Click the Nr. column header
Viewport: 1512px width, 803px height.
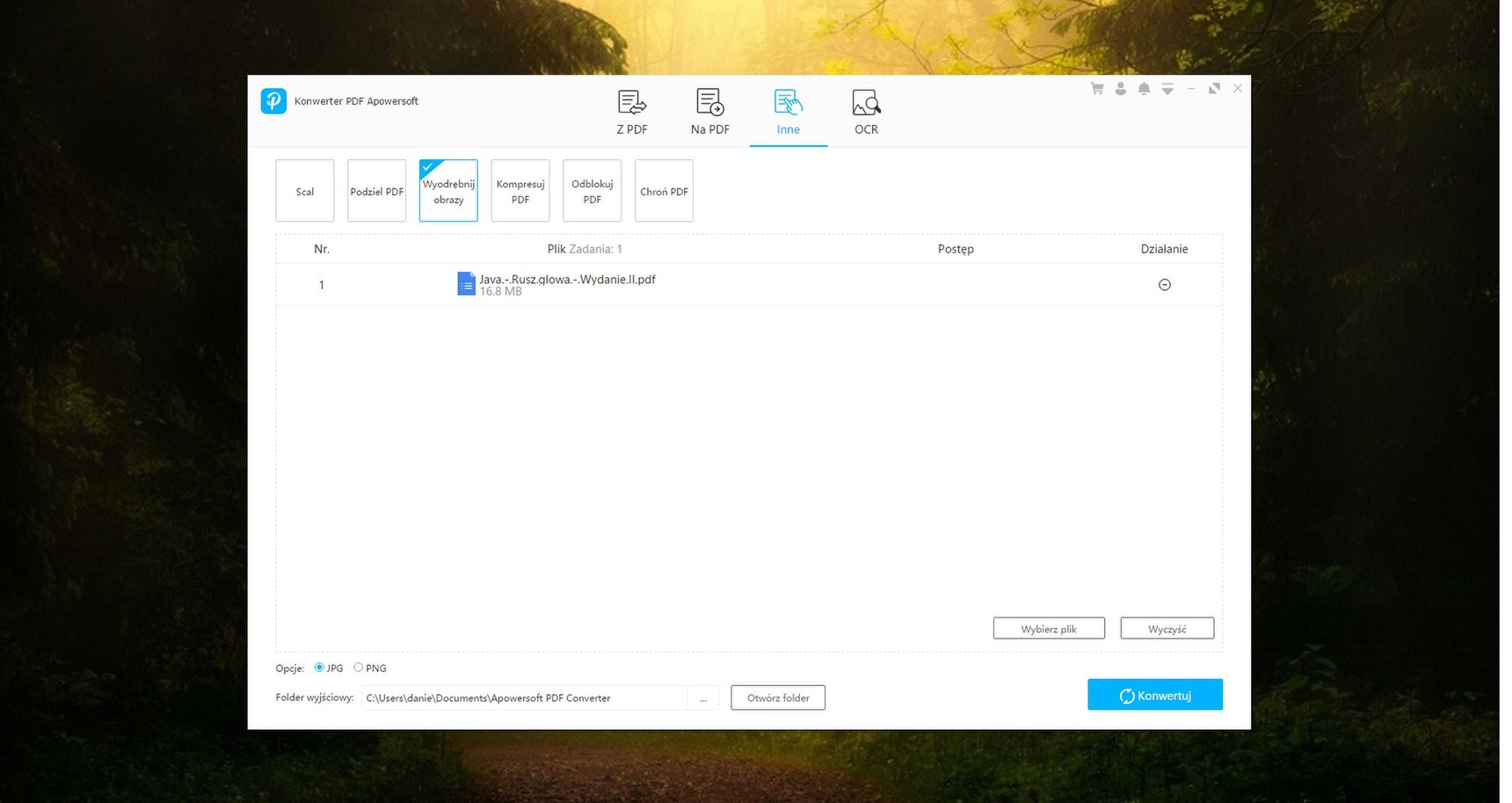click(322, 249)
